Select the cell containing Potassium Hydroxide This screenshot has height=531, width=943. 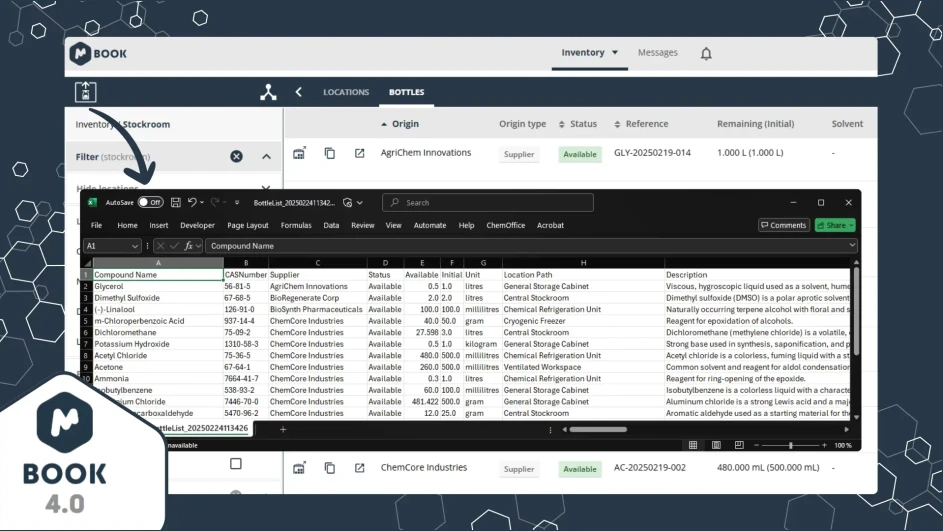coord(158,344)
